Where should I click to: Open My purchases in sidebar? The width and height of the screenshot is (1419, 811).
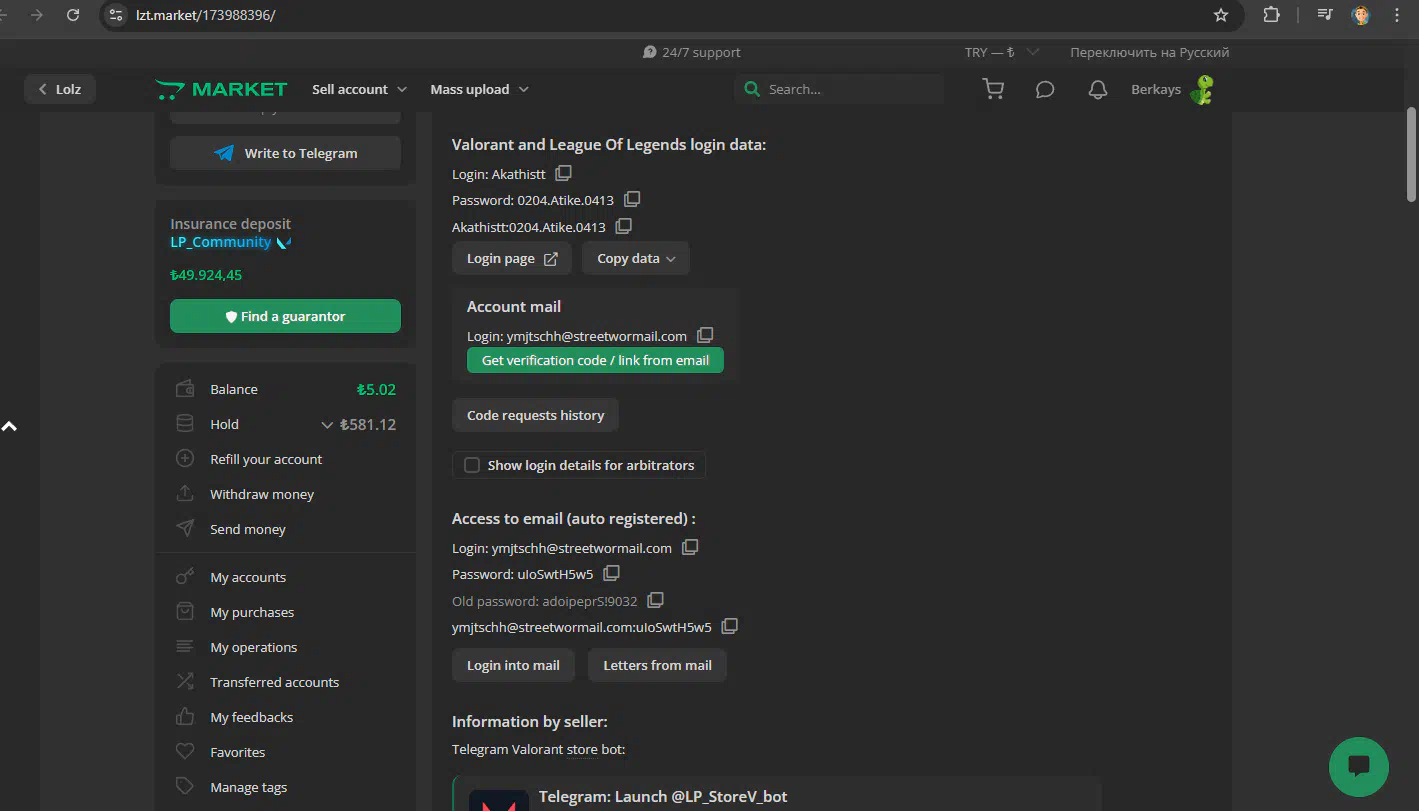pyautogui.click(x=252, y=612)
